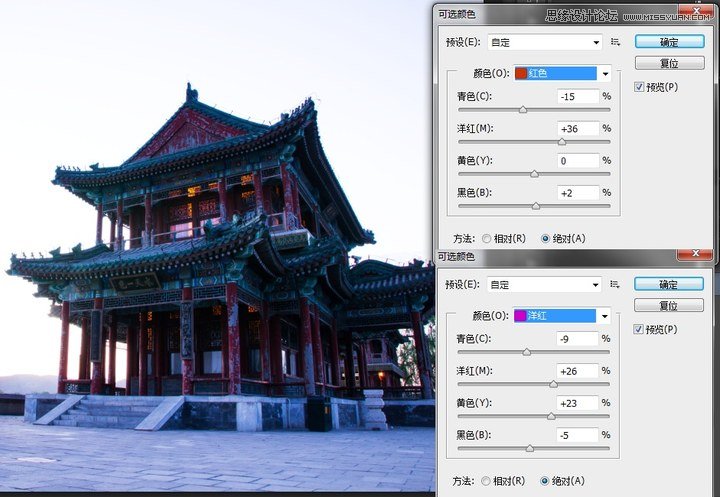
Task: Open preset options icon in top dialog
Action: [x=616, y=42]
